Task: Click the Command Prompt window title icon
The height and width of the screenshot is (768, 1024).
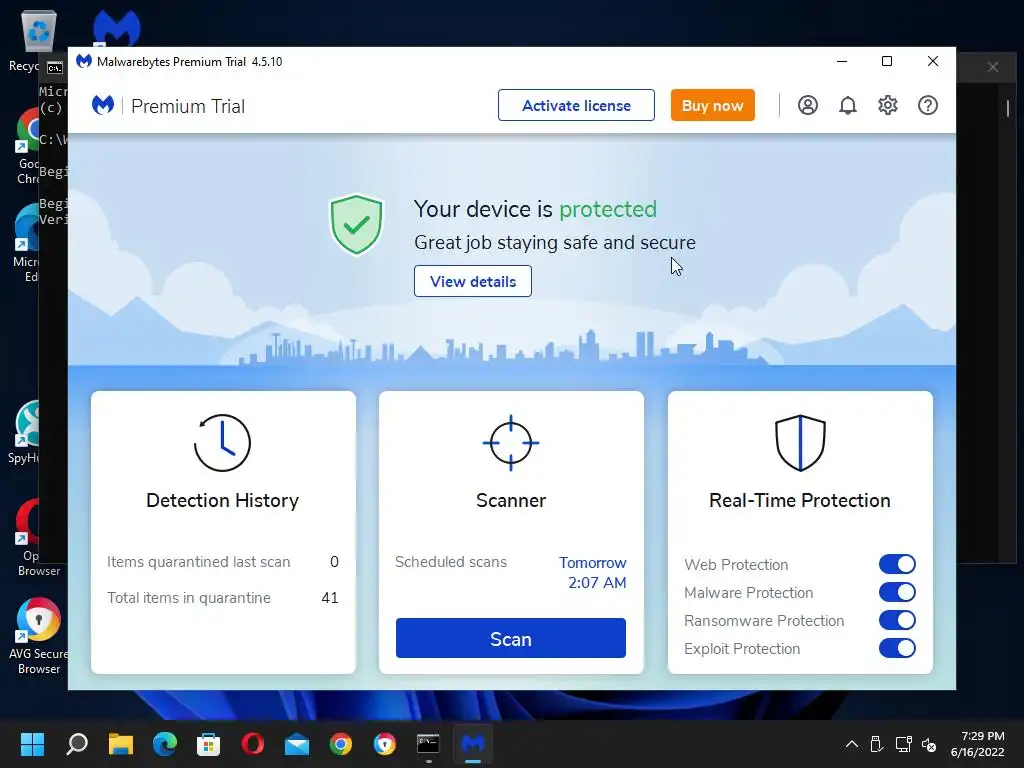Action: pos(55,67)
